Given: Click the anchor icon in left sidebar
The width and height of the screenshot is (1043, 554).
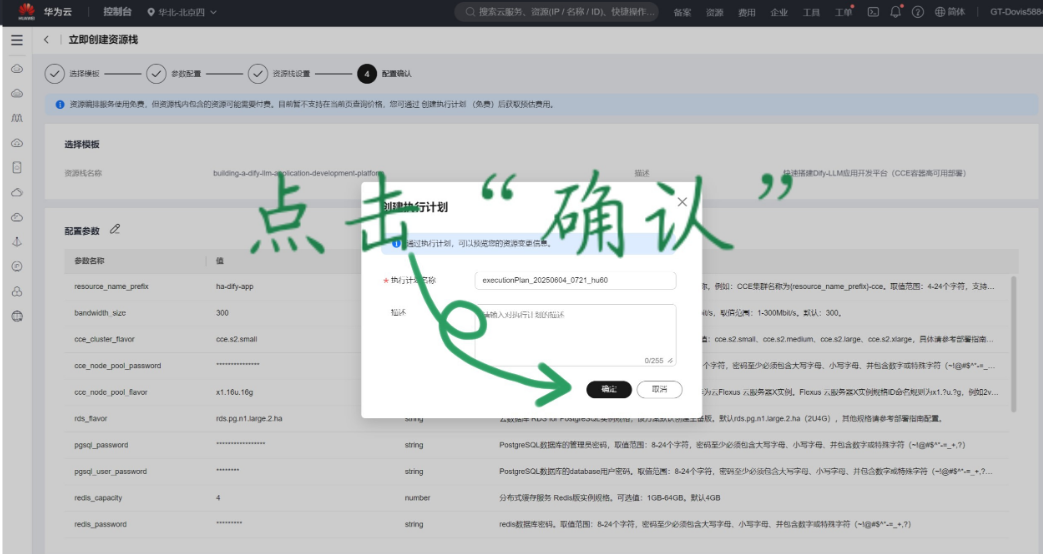Looking at the screenshot, I should point(16,242).
